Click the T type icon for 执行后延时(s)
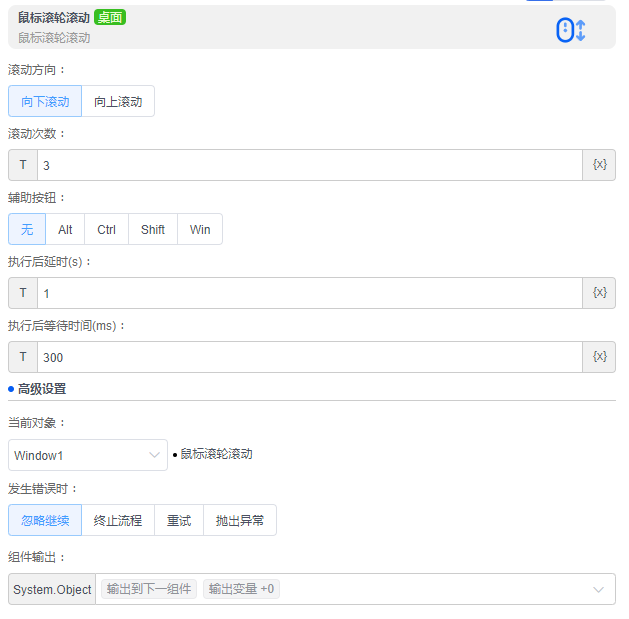629x619 pixels. (x=23, y=293)
